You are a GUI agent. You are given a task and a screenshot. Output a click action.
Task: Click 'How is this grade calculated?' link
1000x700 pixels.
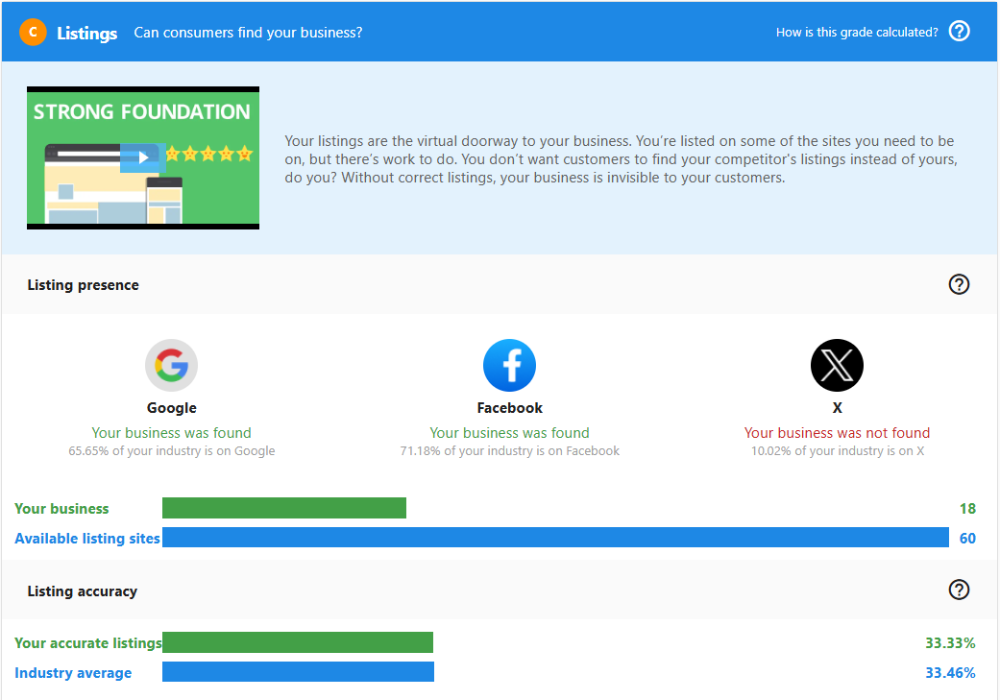[856, 32]
